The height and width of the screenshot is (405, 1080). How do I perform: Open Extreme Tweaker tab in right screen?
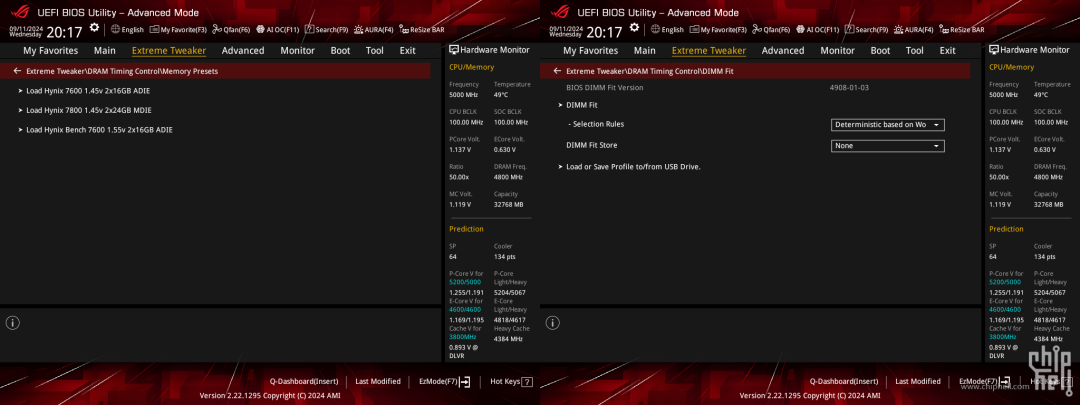coord(709,50)
